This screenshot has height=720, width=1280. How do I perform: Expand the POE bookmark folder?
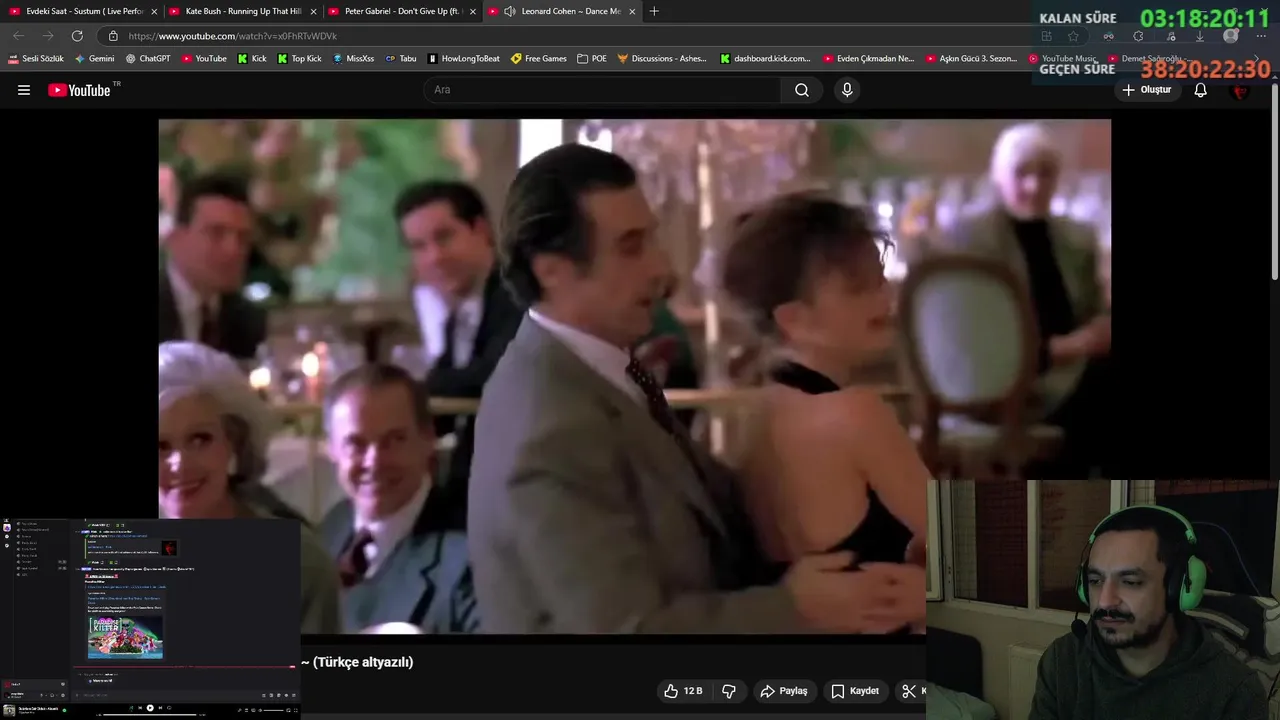click(592, 59)
